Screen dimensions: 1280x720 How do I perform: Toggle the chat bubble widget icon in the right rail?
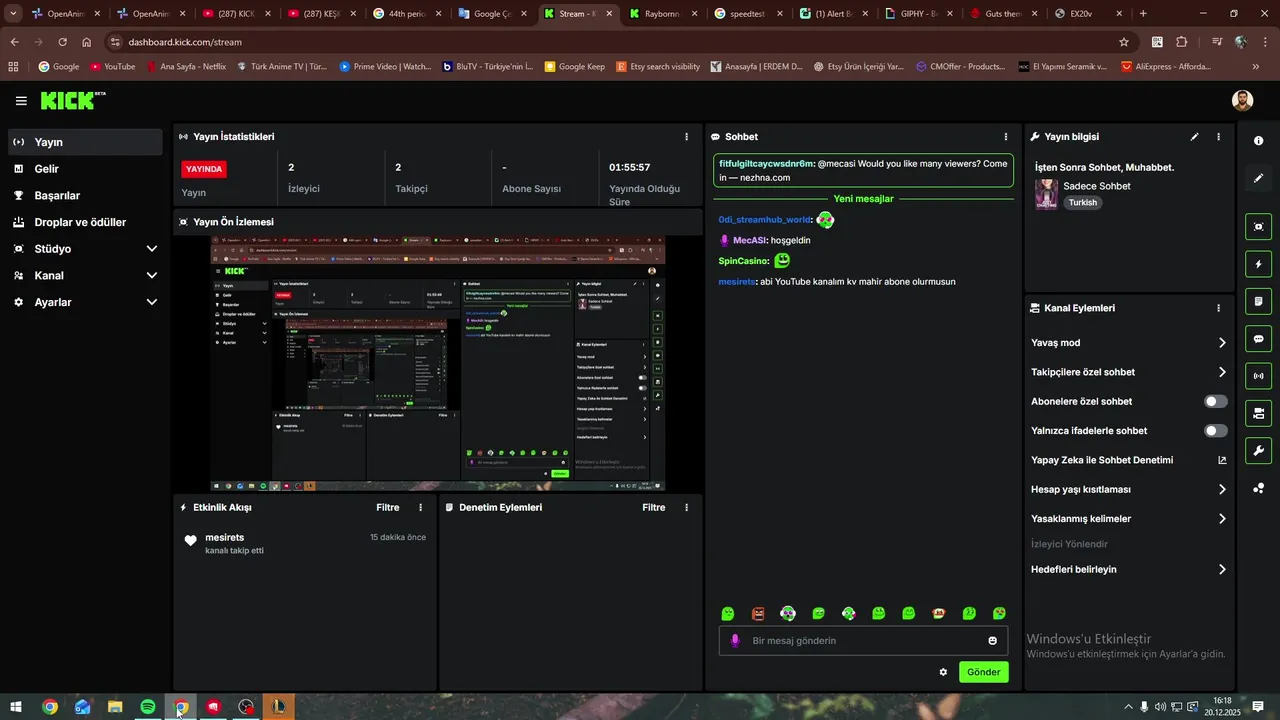pos(1258,339)
